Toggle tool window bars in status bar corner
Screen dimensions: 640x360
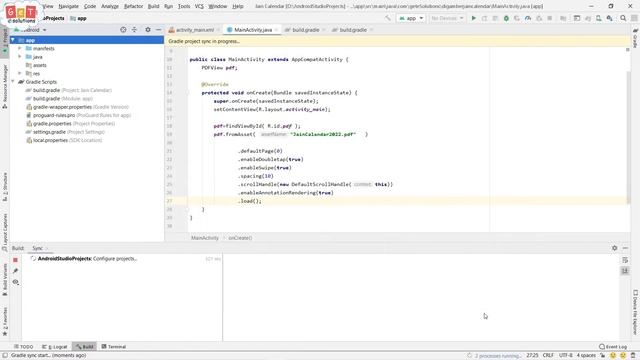(4, 356)
